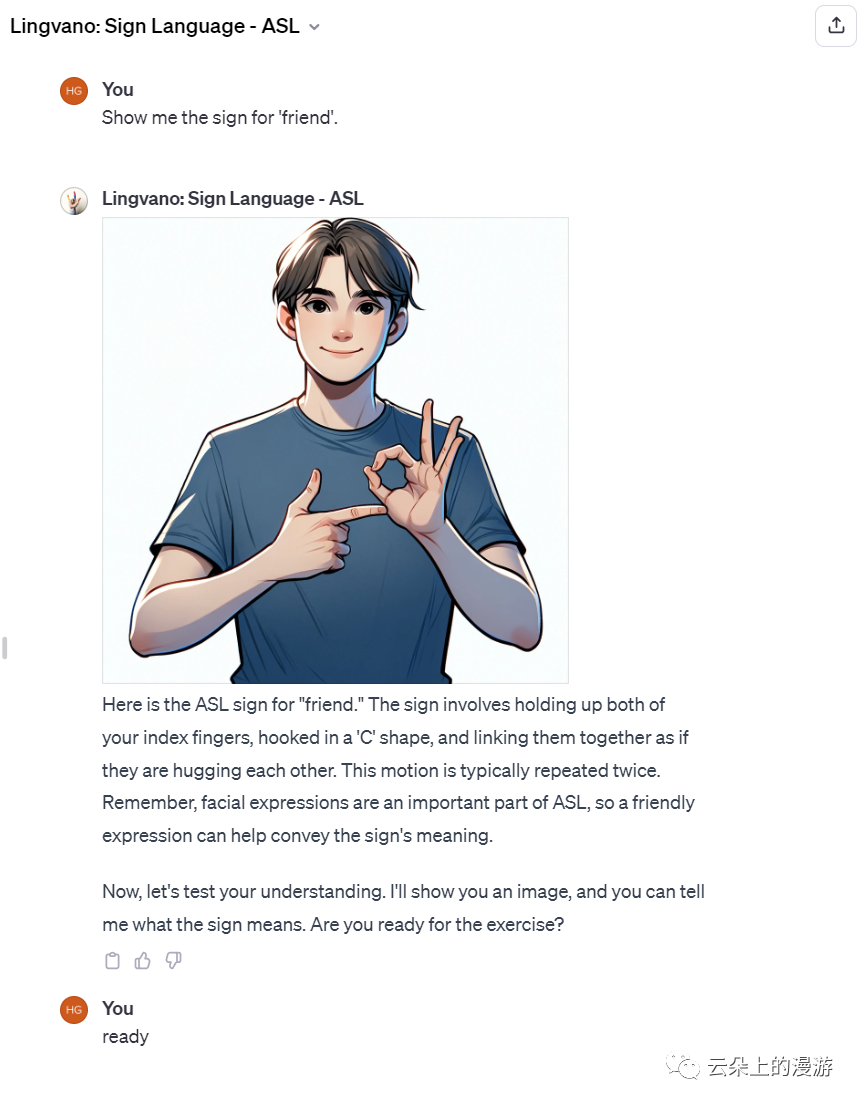Screen dimensions: 860x1104
Task: Click the paragraph beginning "Now, let's test your understanding"
Action: tap(404, 908)
